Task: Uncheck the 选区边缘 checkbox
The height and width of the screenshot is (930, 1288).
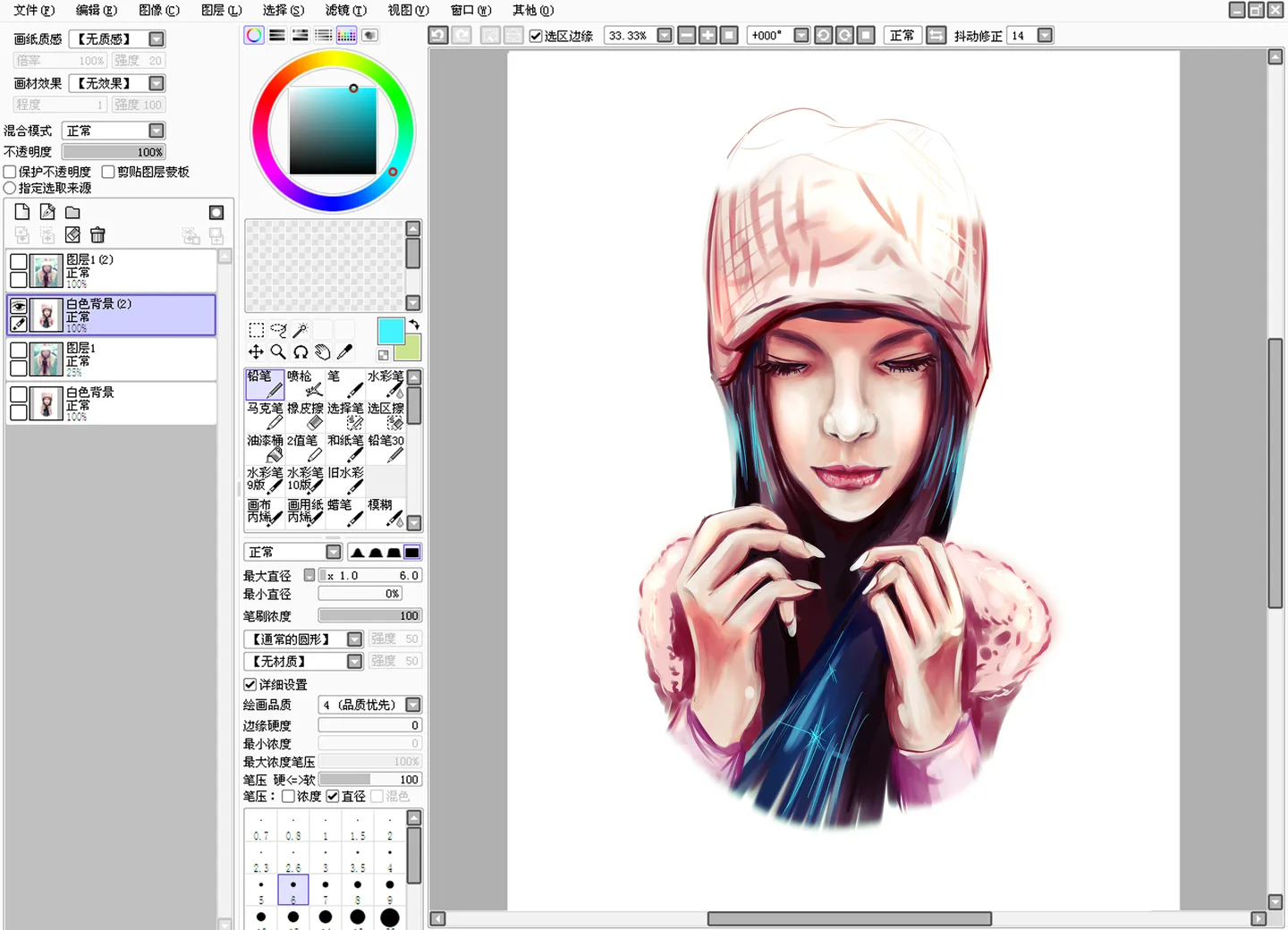Action: pyautogui.click(x=536, y=36)
